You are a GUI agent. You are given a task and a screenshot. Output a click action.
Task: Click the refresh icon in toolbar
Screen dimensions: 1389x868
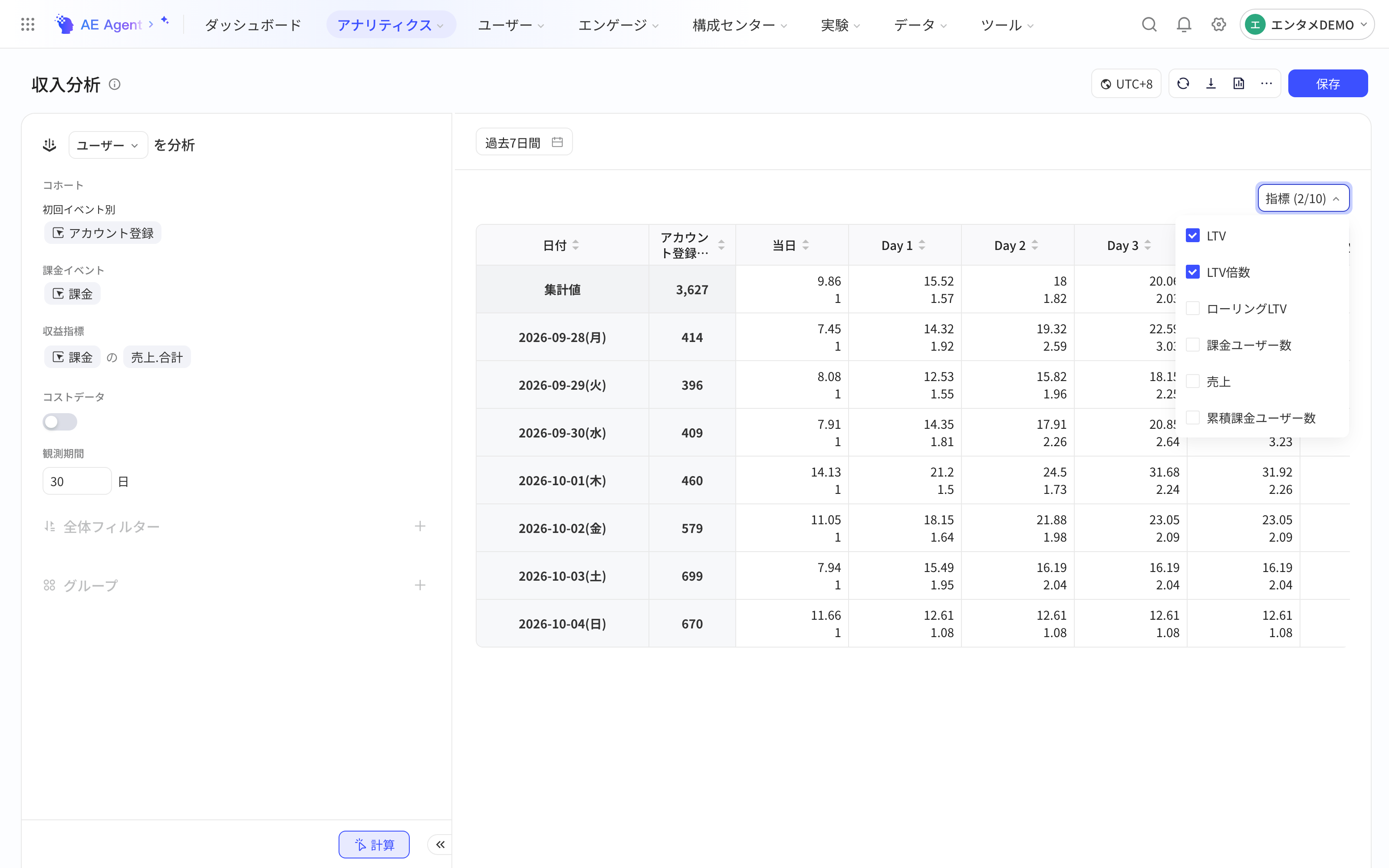tap(1183, 84)
